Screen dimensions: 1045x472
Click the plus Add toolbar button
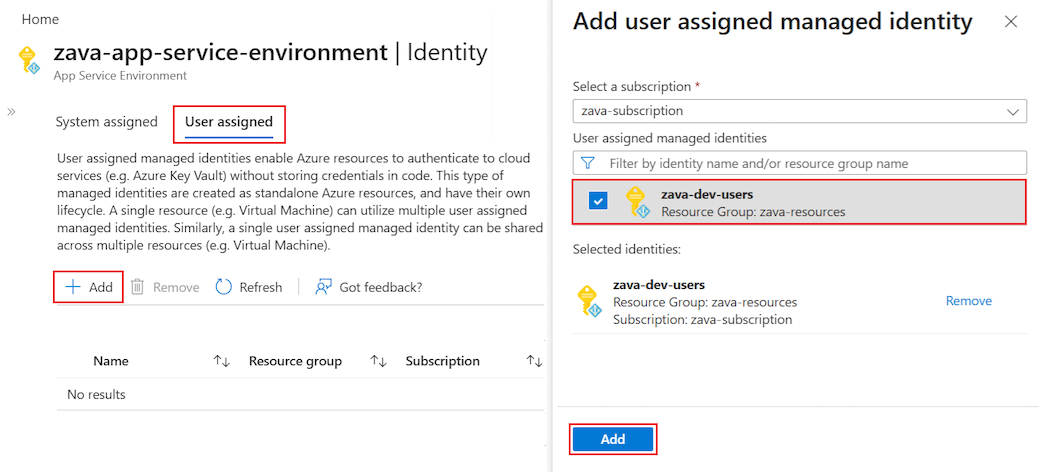88,287
